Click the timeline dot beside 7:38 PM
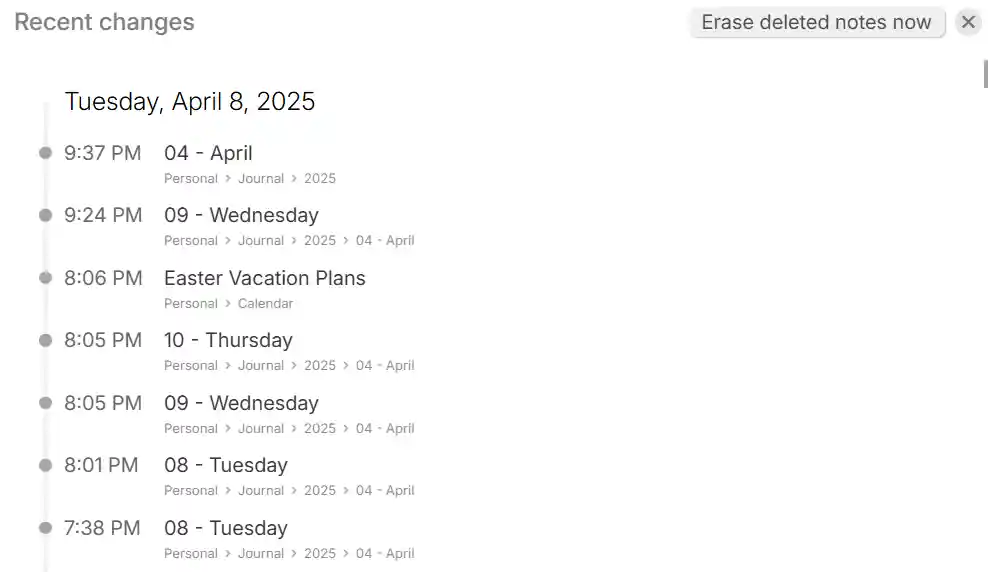 coord(45,528)
